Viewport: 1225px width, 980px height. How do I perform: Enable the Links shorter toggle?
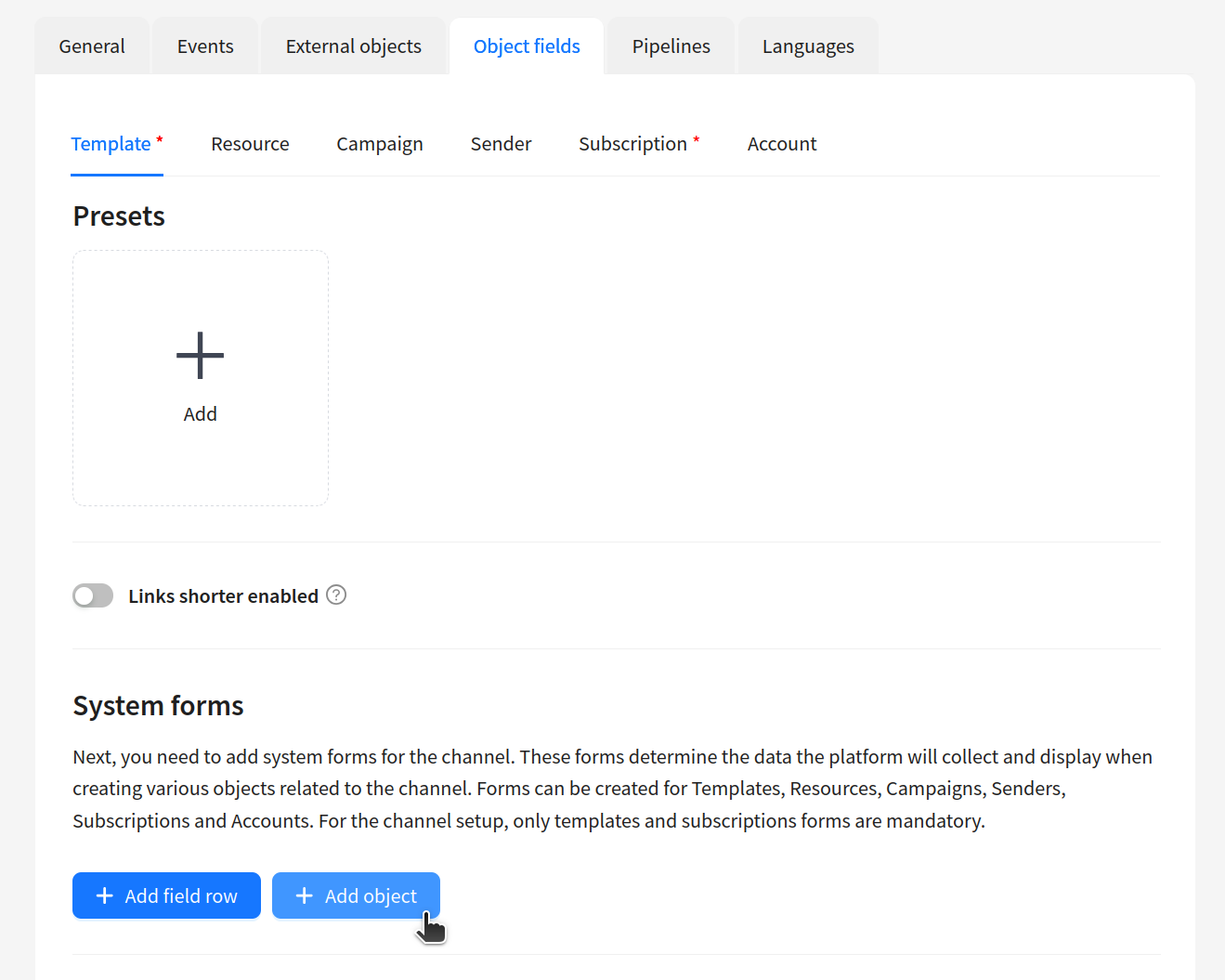pyautogui.click(x=93, y=595)
